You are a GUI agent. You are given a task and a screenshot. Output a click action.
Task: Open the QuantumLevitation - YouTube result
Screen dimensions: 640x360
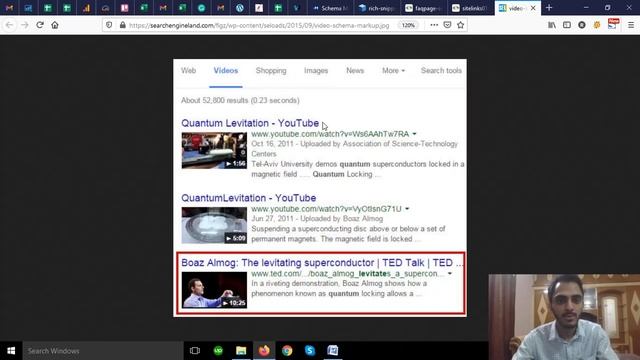click(x=249, y=198)
